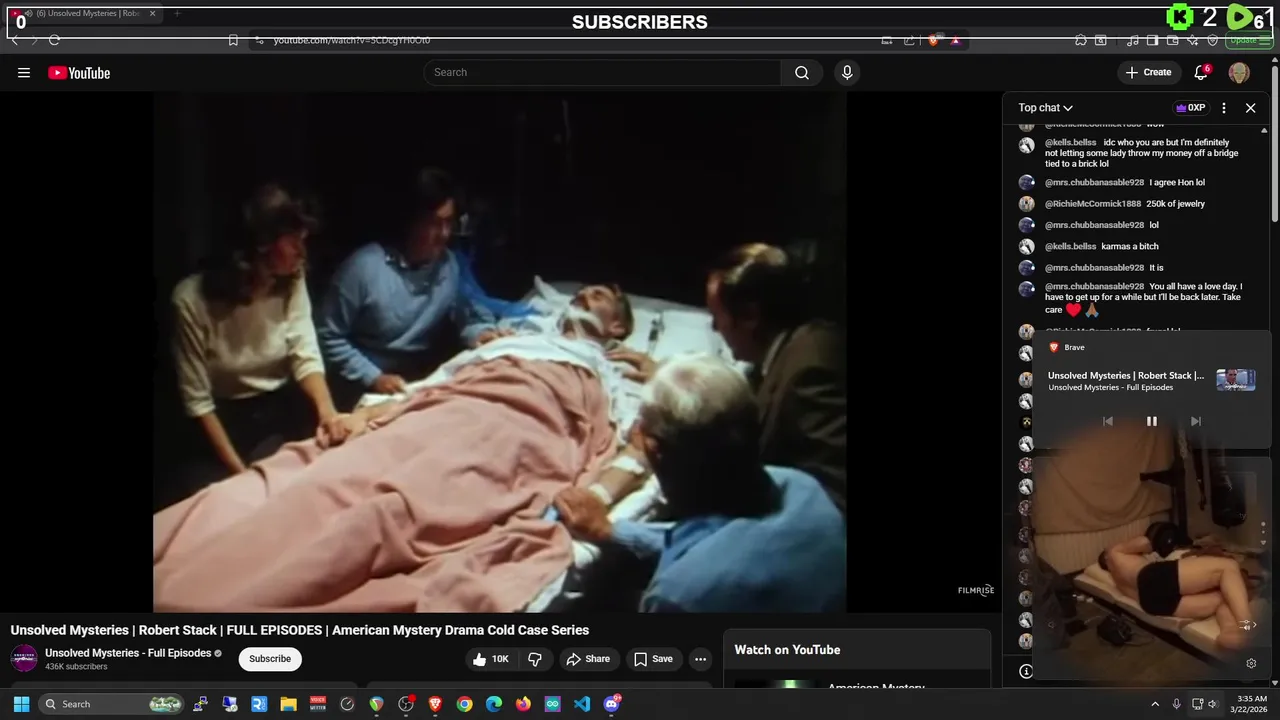Close the live chat panel

pyautogui.click(x=1250, y=108)
